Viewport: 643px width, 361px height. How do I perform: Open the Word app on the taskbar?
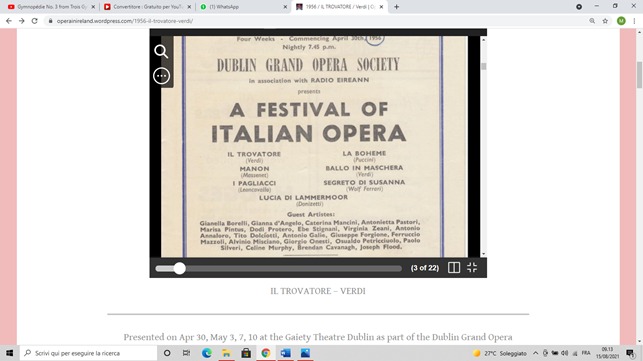tap(286, 353)
